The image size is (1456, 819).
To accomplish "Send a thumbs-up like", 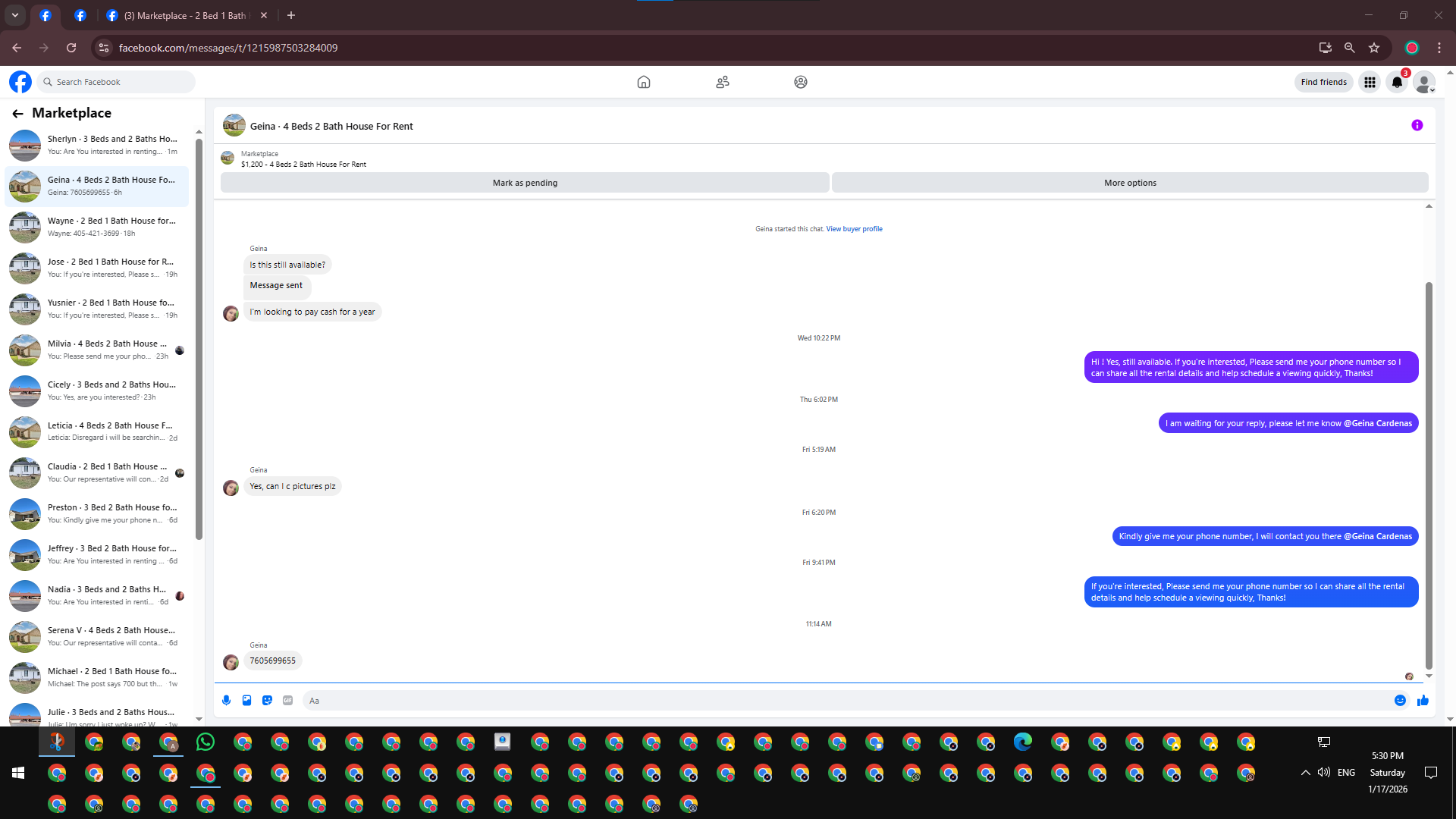I will [x=1423, y=700].
